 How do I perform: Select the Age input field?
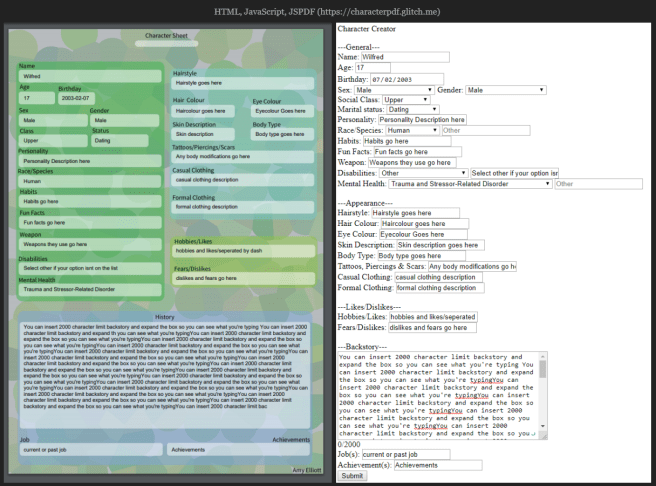(x=381, y=68)
